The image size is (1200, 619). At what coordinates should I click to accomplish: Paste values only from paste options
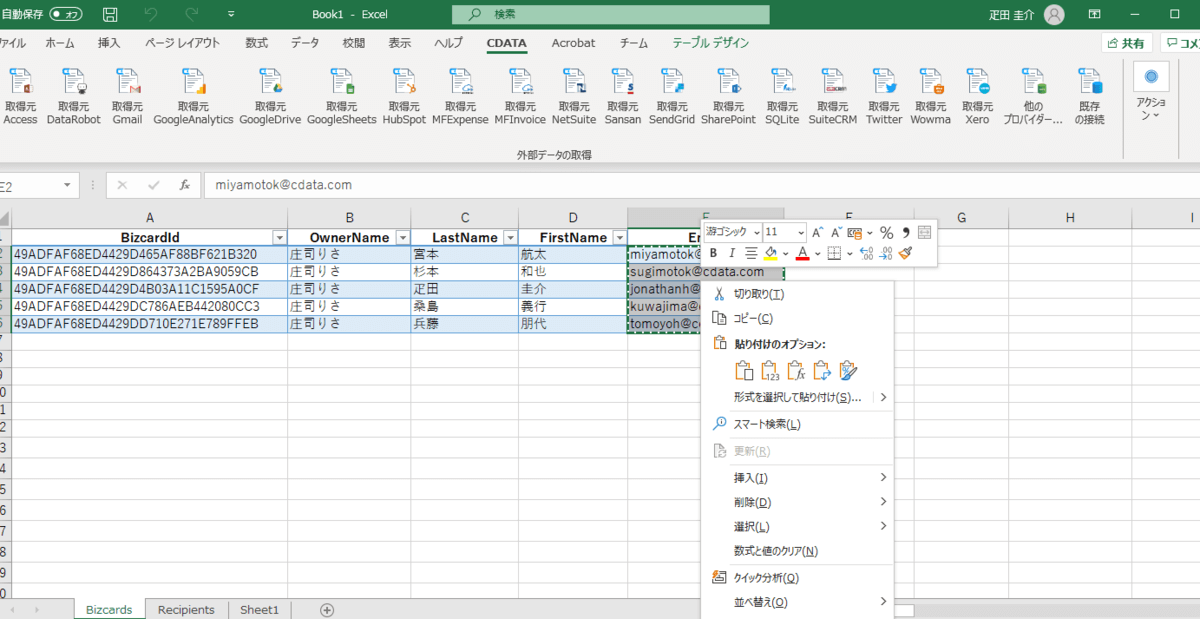771,371
